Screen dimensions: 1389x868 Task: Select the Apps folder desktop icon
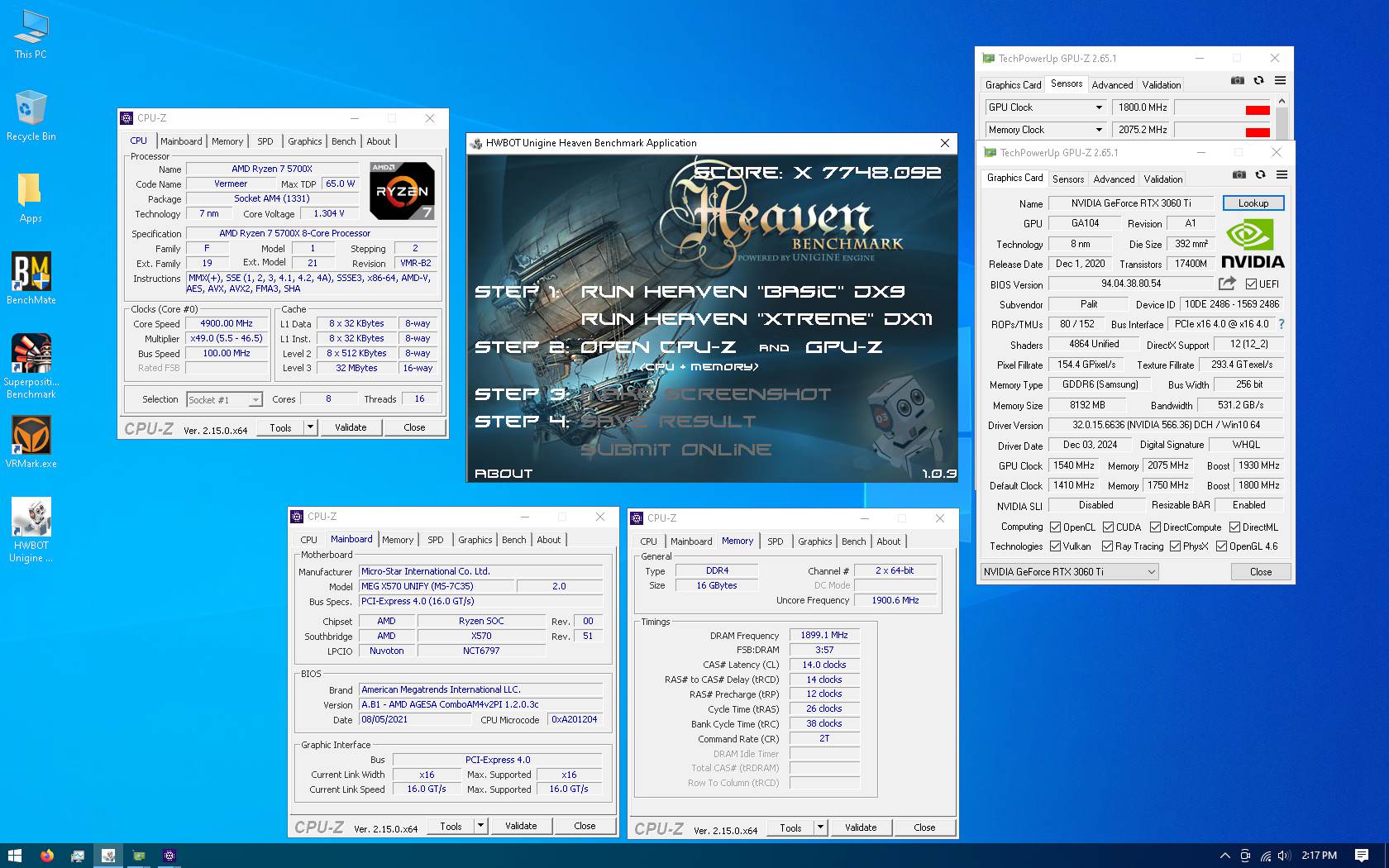tap(31, 198)
